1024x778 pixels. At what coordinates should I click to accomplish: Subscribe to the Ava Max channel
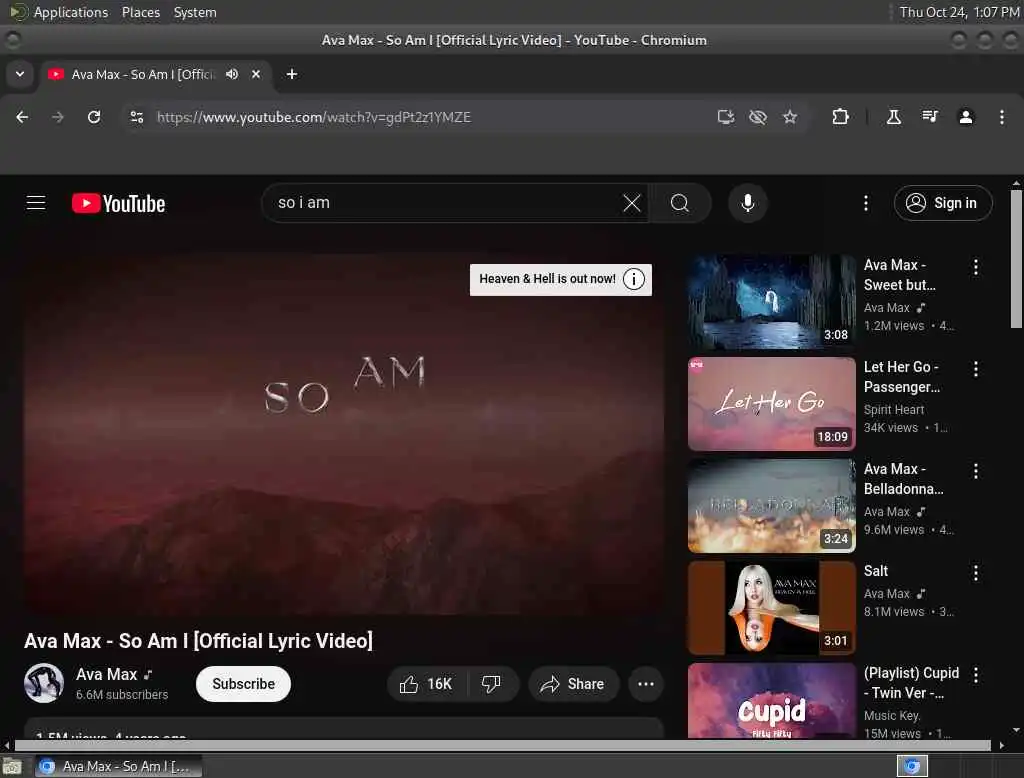(243, 684)
